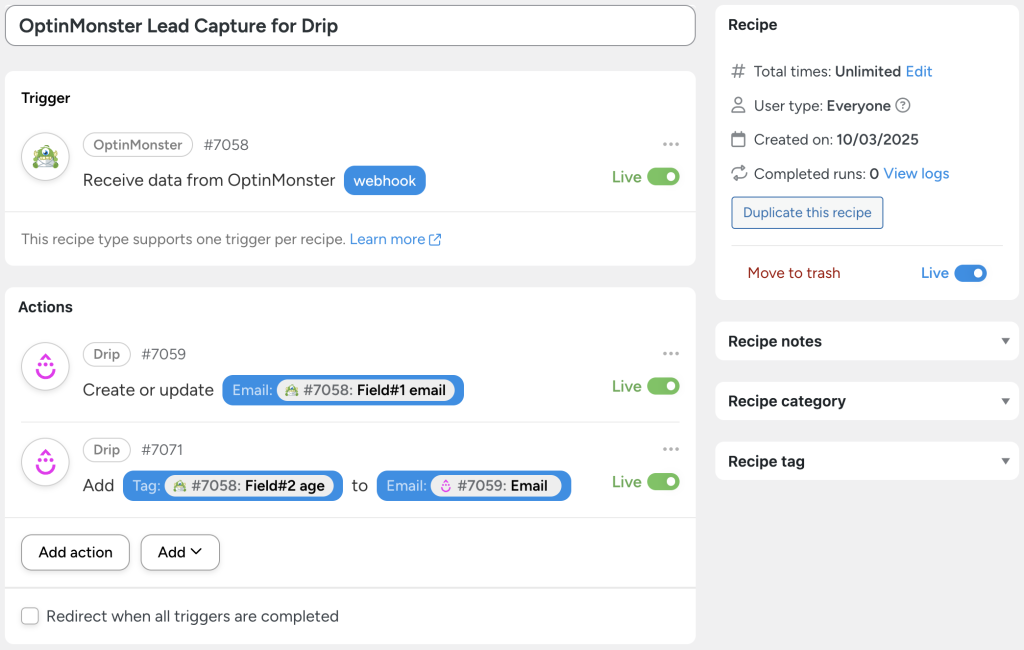Image resolution: width=1024 pixels, height=650 pixels.
Task: Open View logs for completed runs
Action: [916, 173]
